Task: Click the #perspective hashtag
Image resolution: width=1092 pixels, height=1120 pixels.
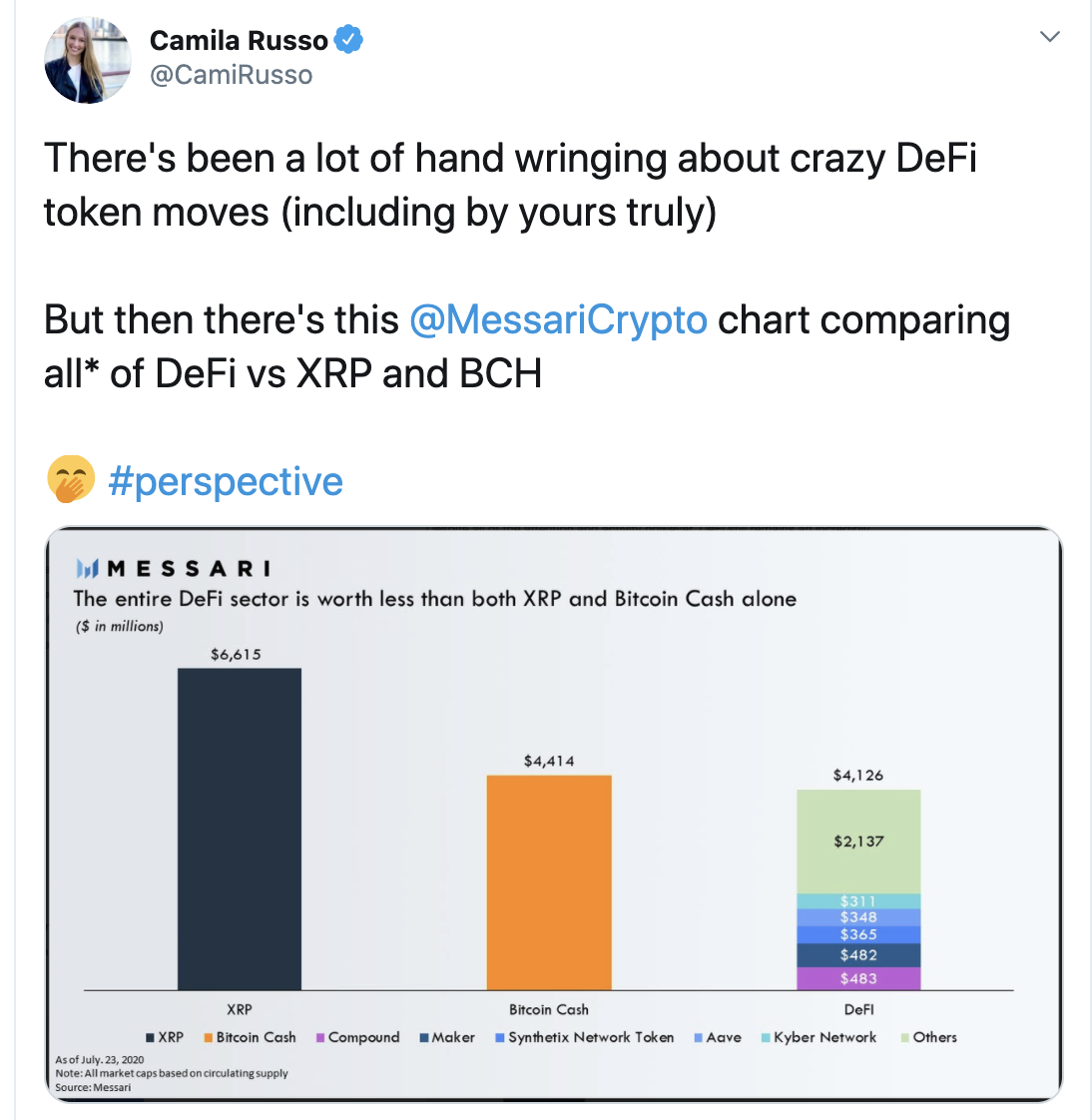Action: tap(225, 481)
